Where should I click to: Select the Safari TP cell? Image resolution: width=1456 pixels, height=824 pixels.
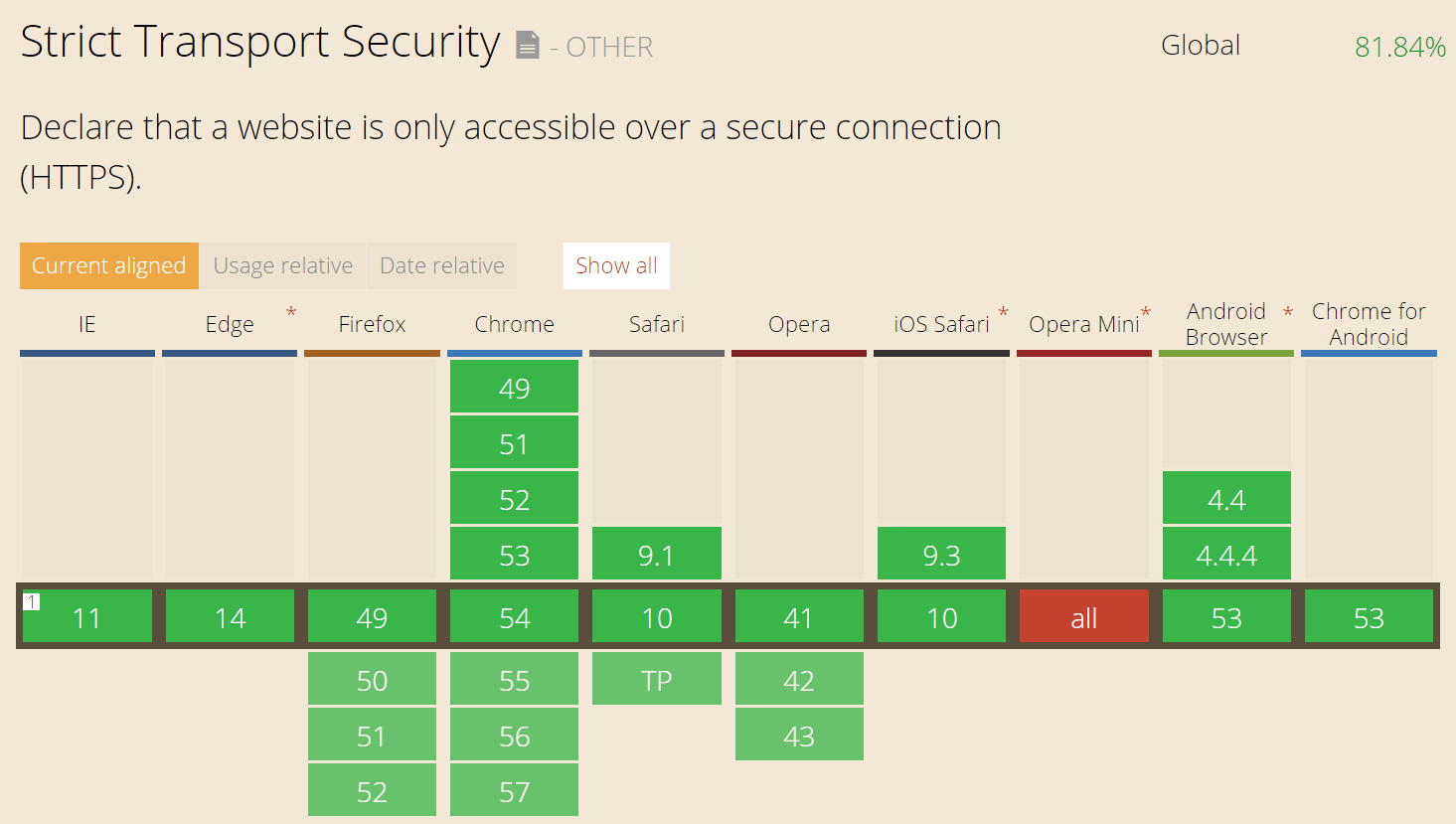[656, 679]
